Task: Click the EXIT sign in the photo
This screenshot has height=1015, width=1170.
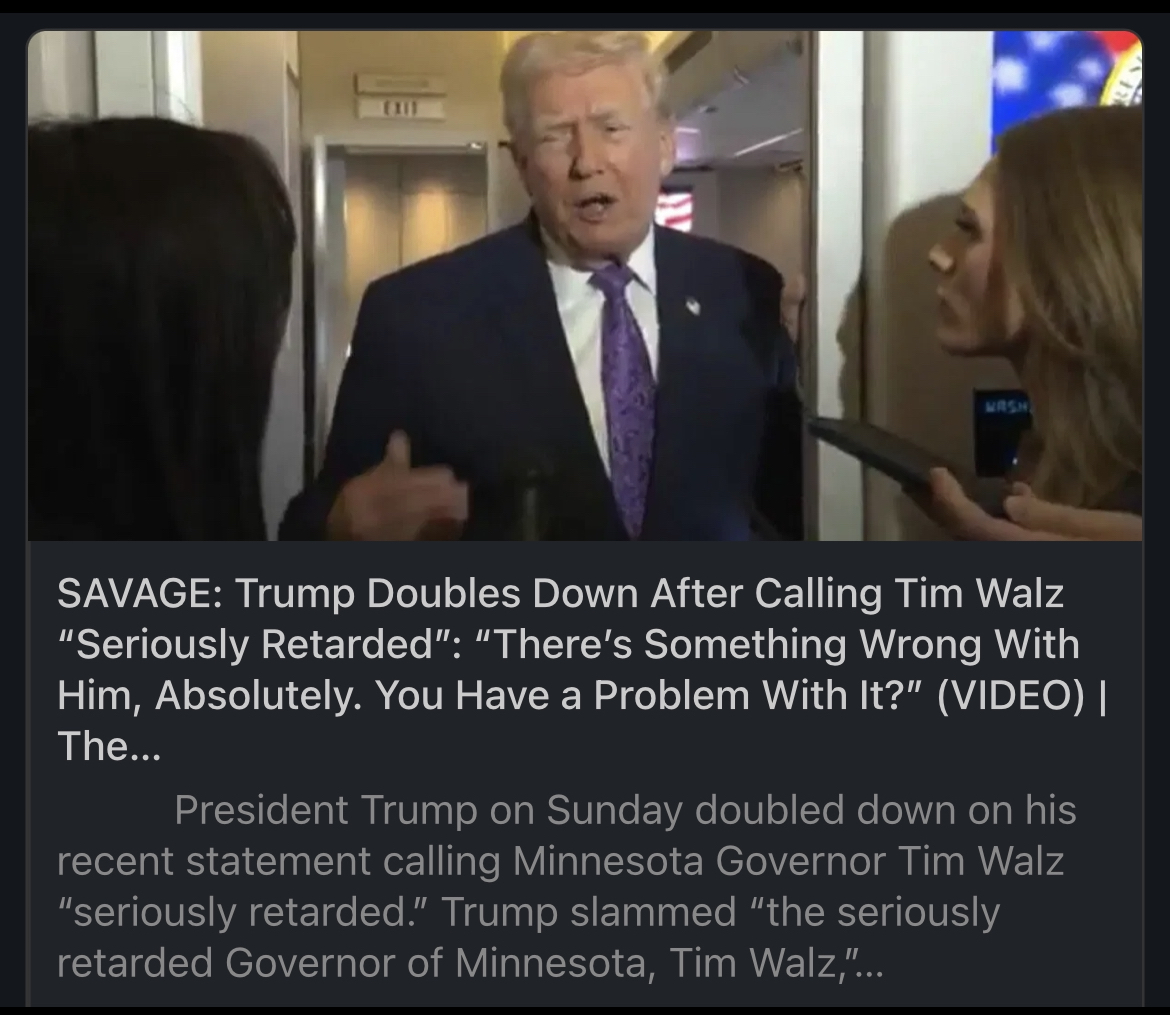Action: (400, 109)
